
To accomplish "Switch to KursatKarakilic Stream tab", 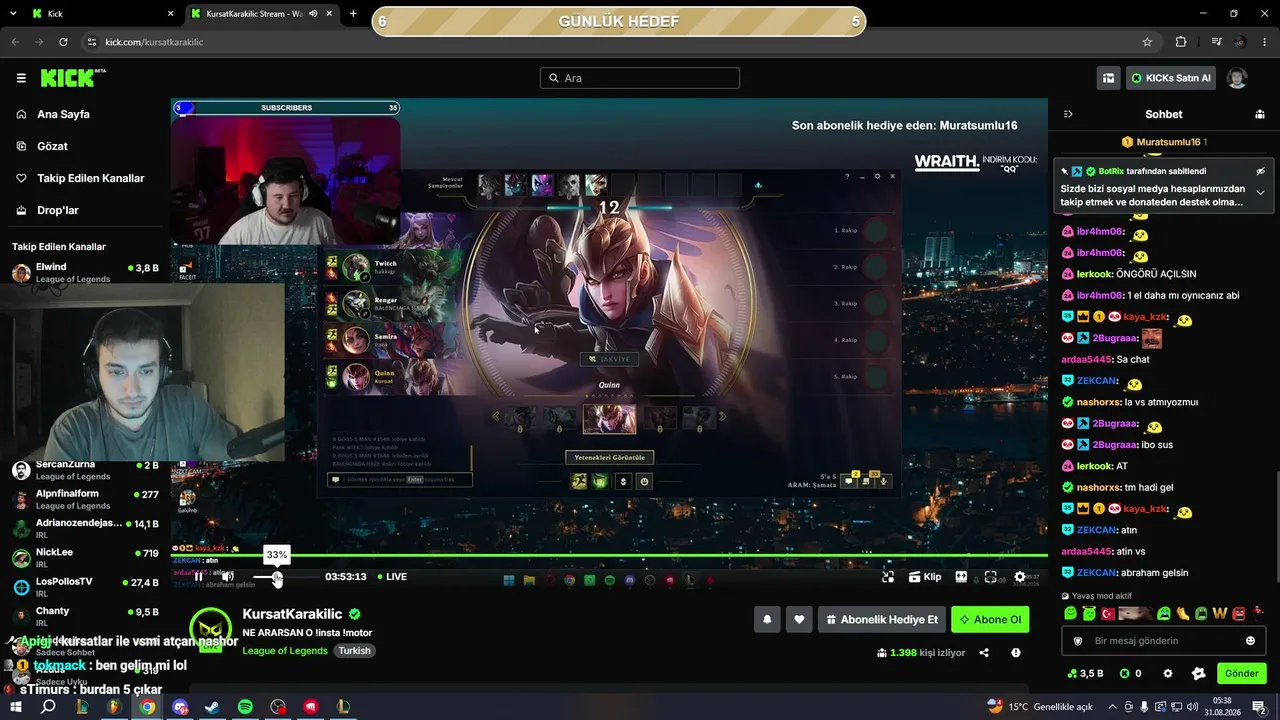I will pyautogui.click(x=260, y=14).
